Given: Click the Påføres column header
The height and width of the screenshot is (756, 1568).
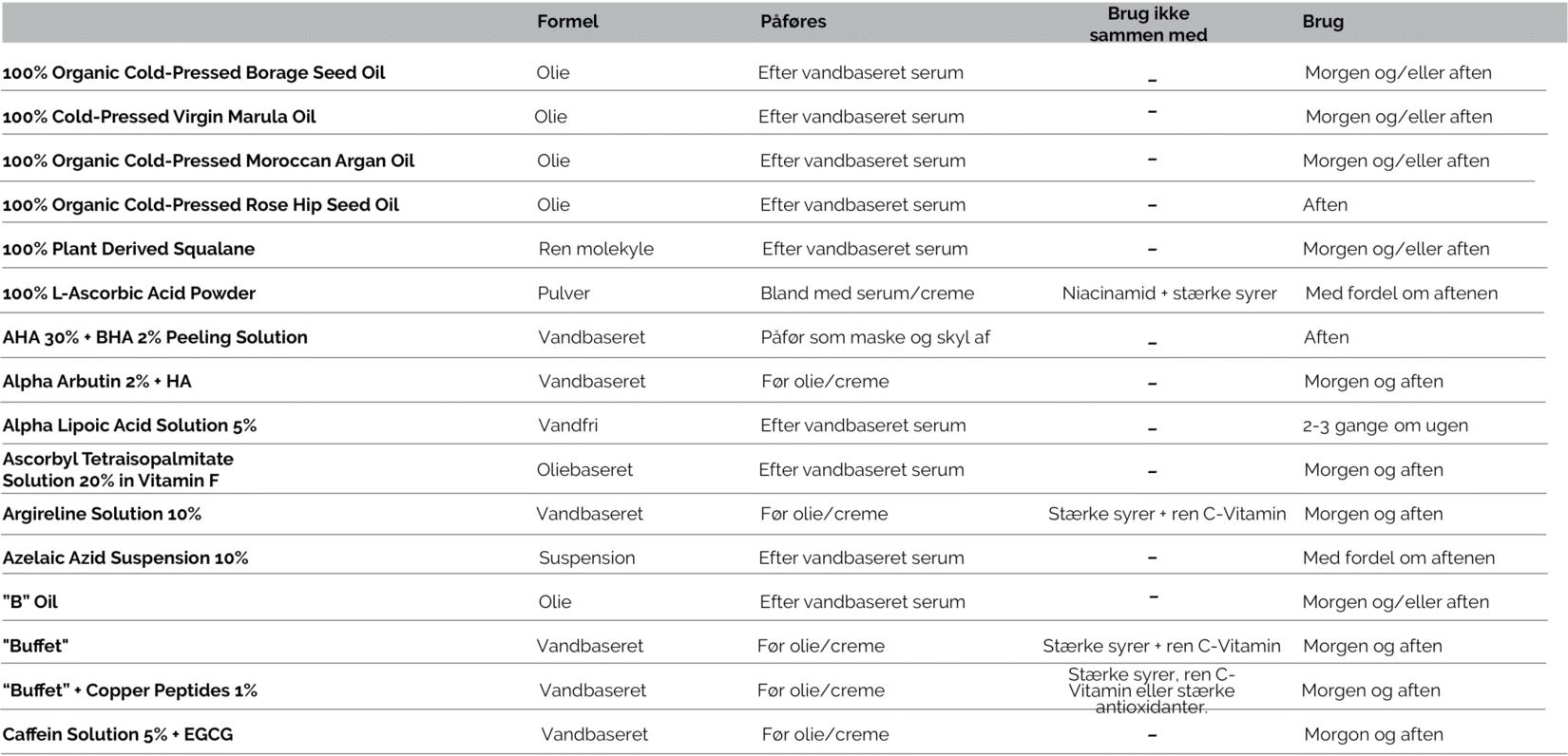Looking at the screenshot, I should point(794,22).
